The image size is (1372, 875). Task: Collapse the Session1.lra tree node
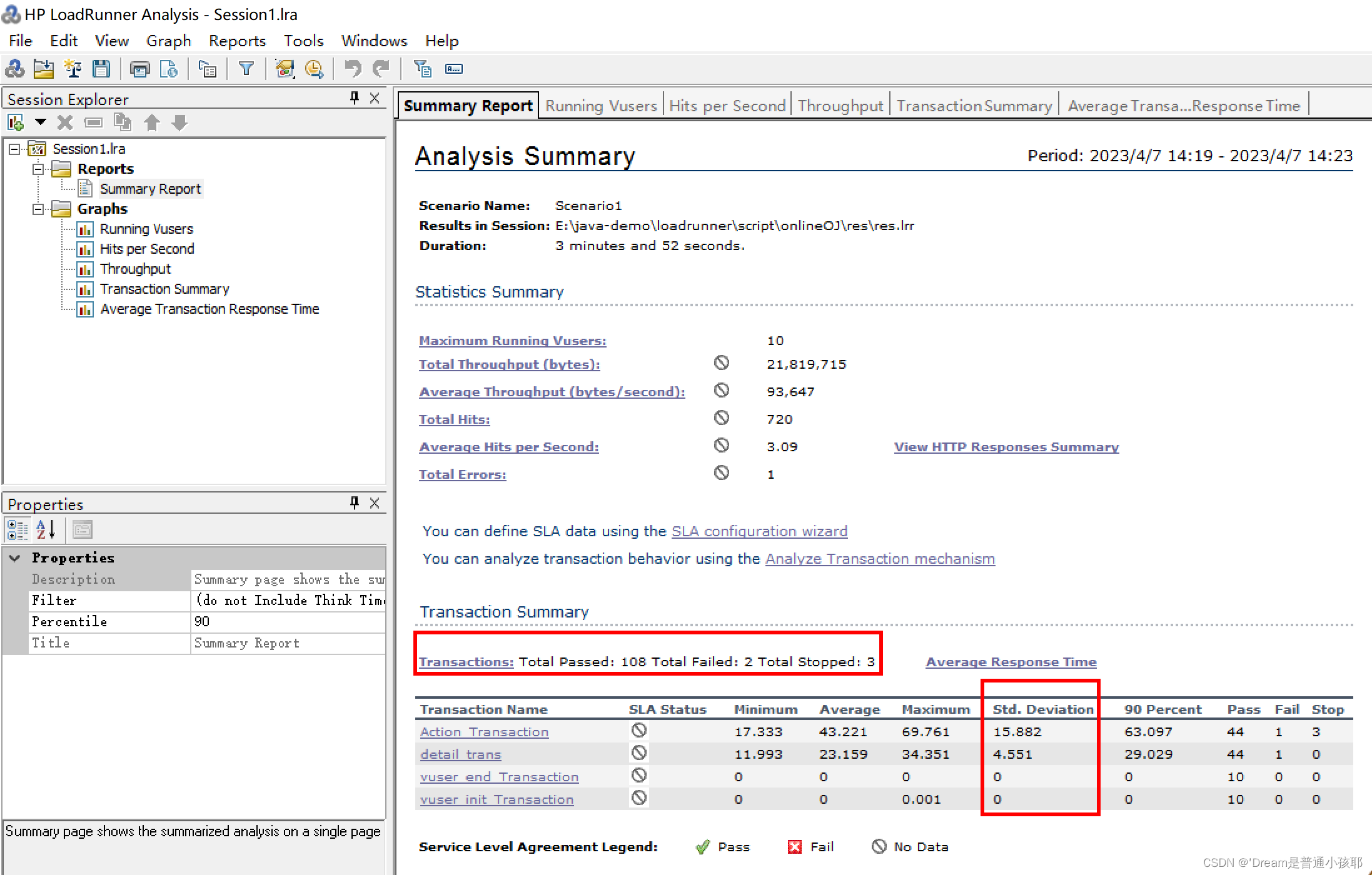[14, 149]
